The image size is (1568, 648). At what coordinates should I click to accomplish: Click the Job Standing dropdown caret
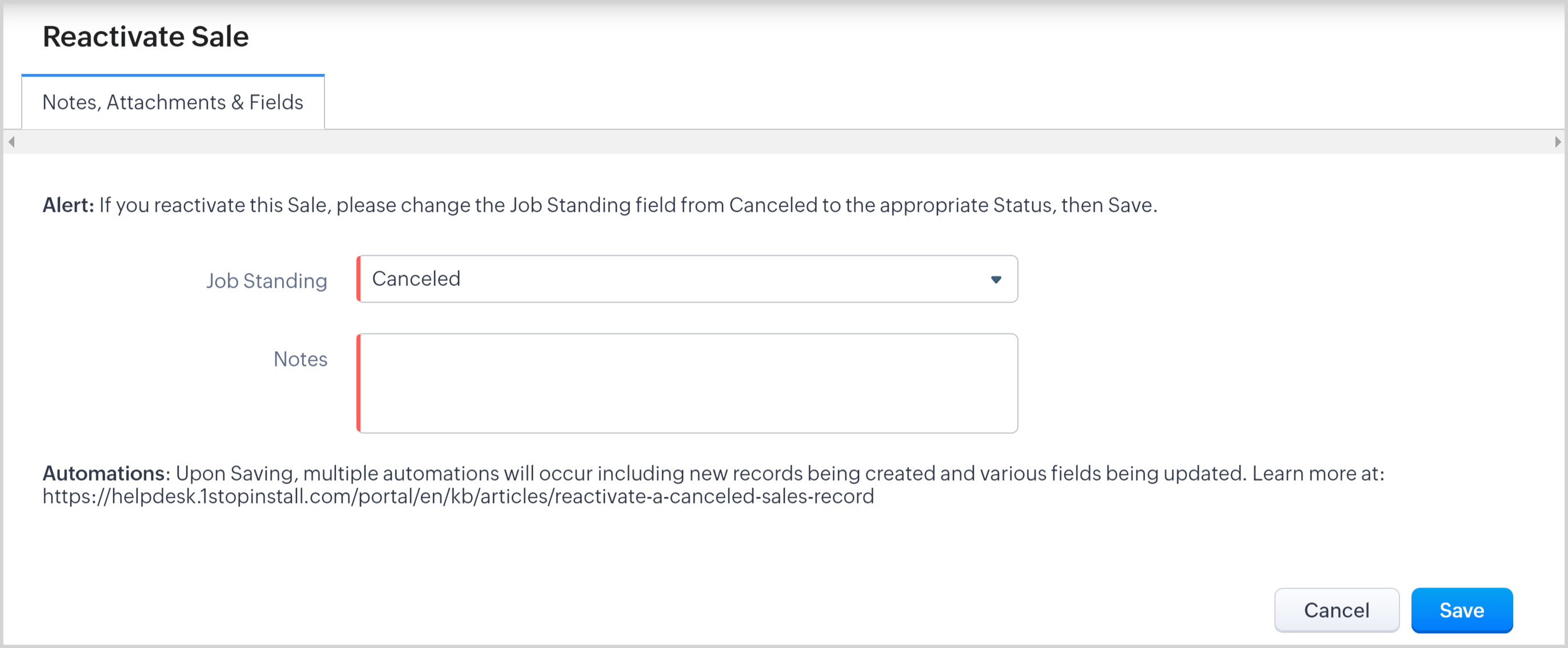[x=996, y=279]
